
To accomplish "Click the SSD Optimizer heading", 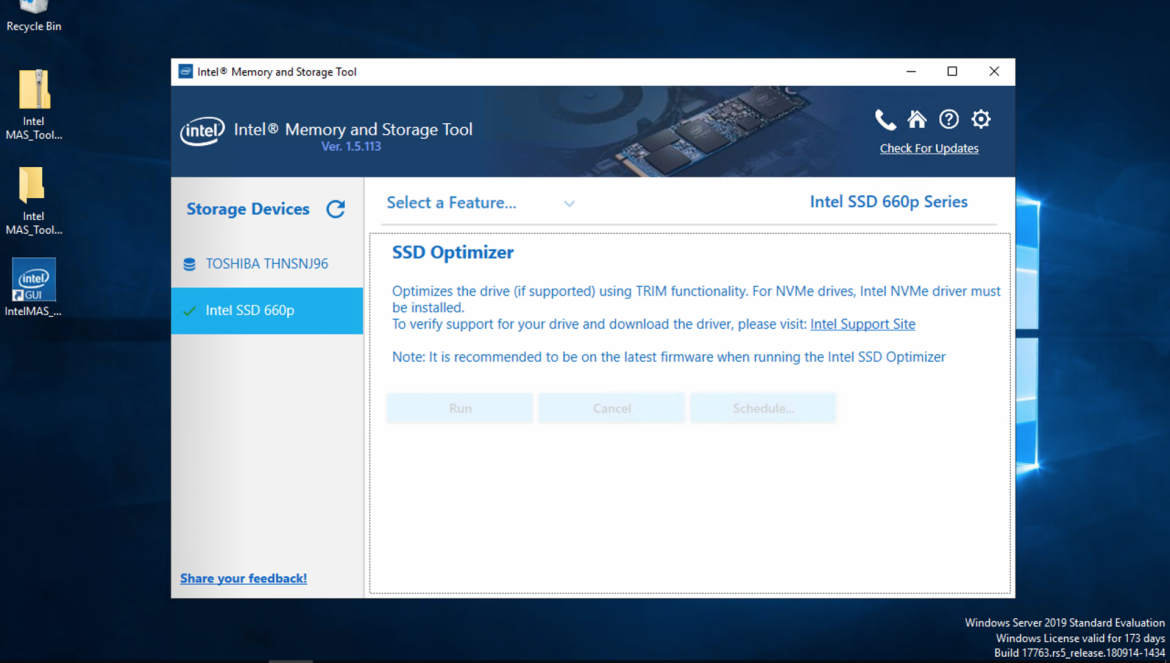I will point(453,253).
